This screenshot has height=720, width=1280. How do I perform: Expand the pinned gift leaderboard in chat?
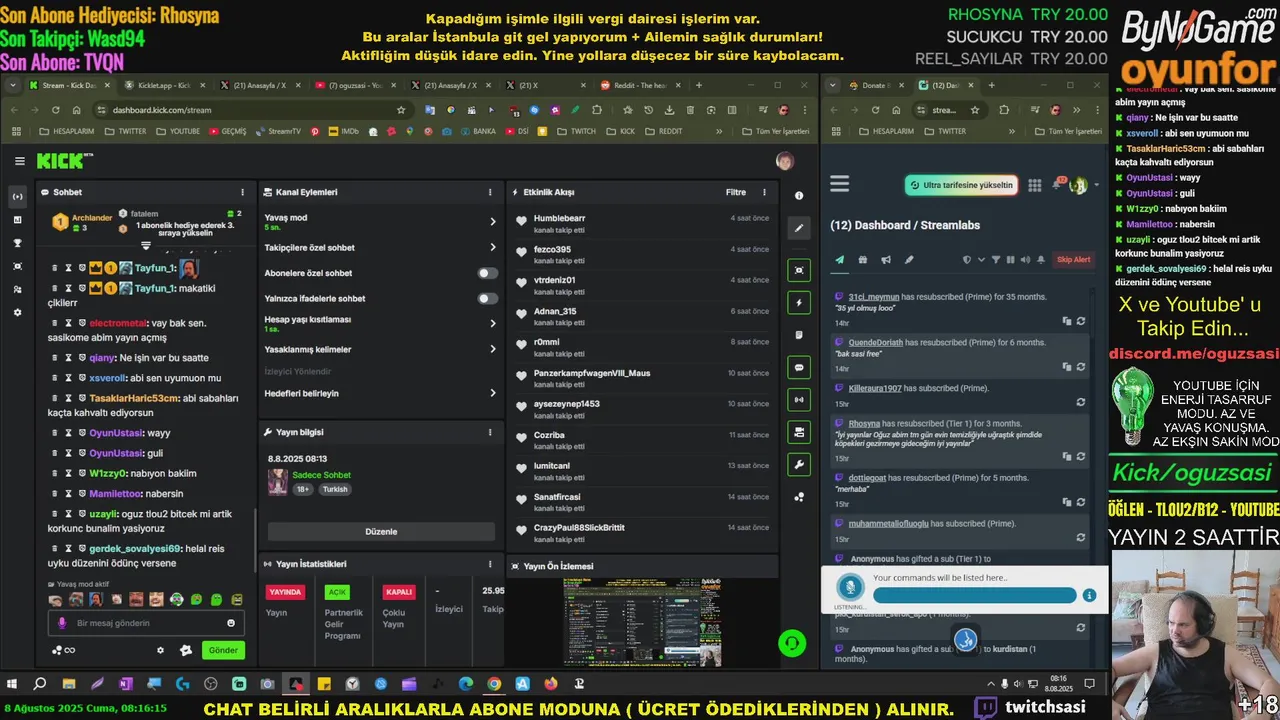146,245
